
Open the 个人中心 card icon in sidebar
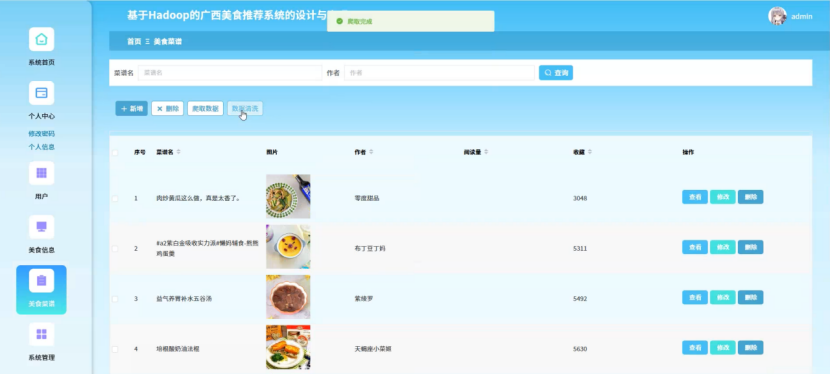click(41, 93)
